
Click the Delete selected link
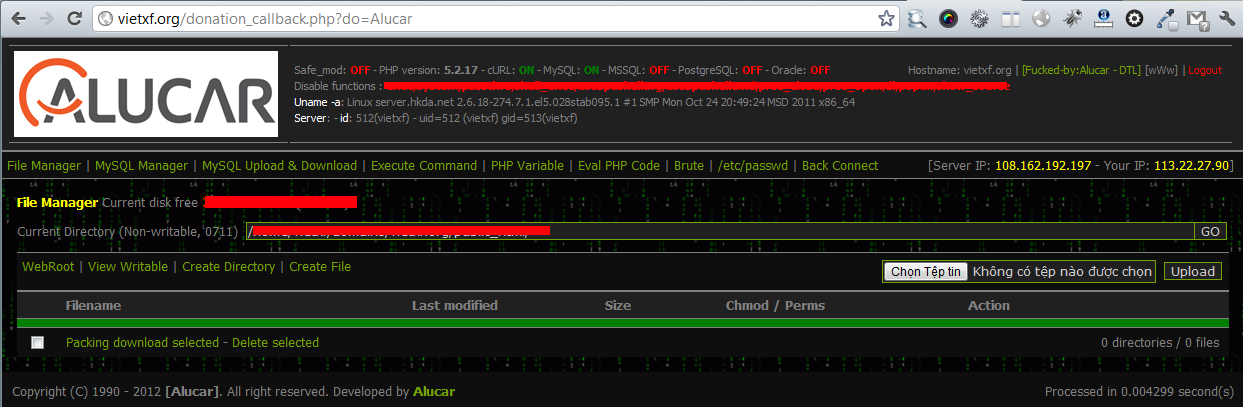tap(276, 343)
